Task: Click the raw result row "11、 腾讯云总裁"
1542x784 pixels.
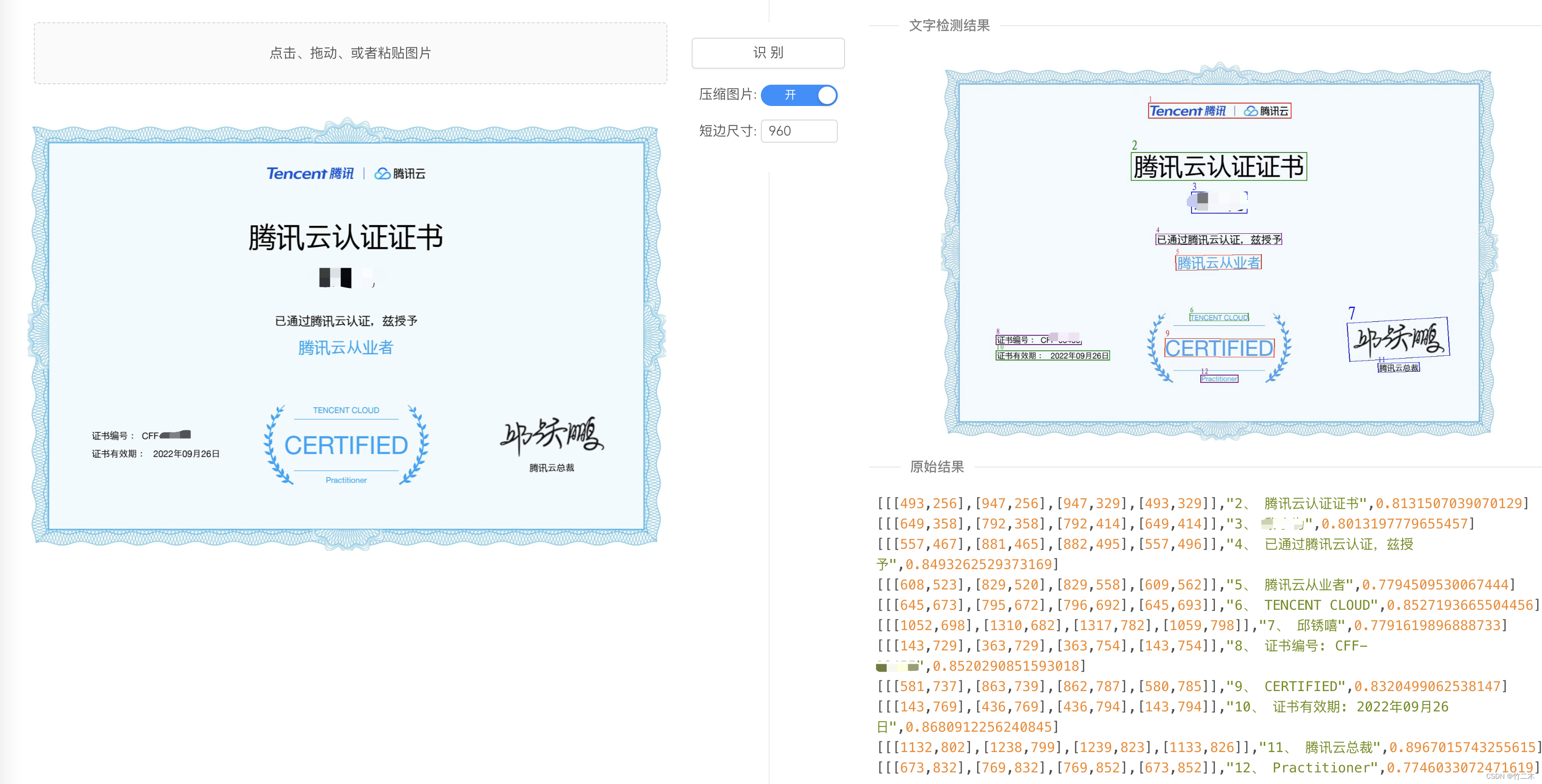Action: click(1209, 748)
